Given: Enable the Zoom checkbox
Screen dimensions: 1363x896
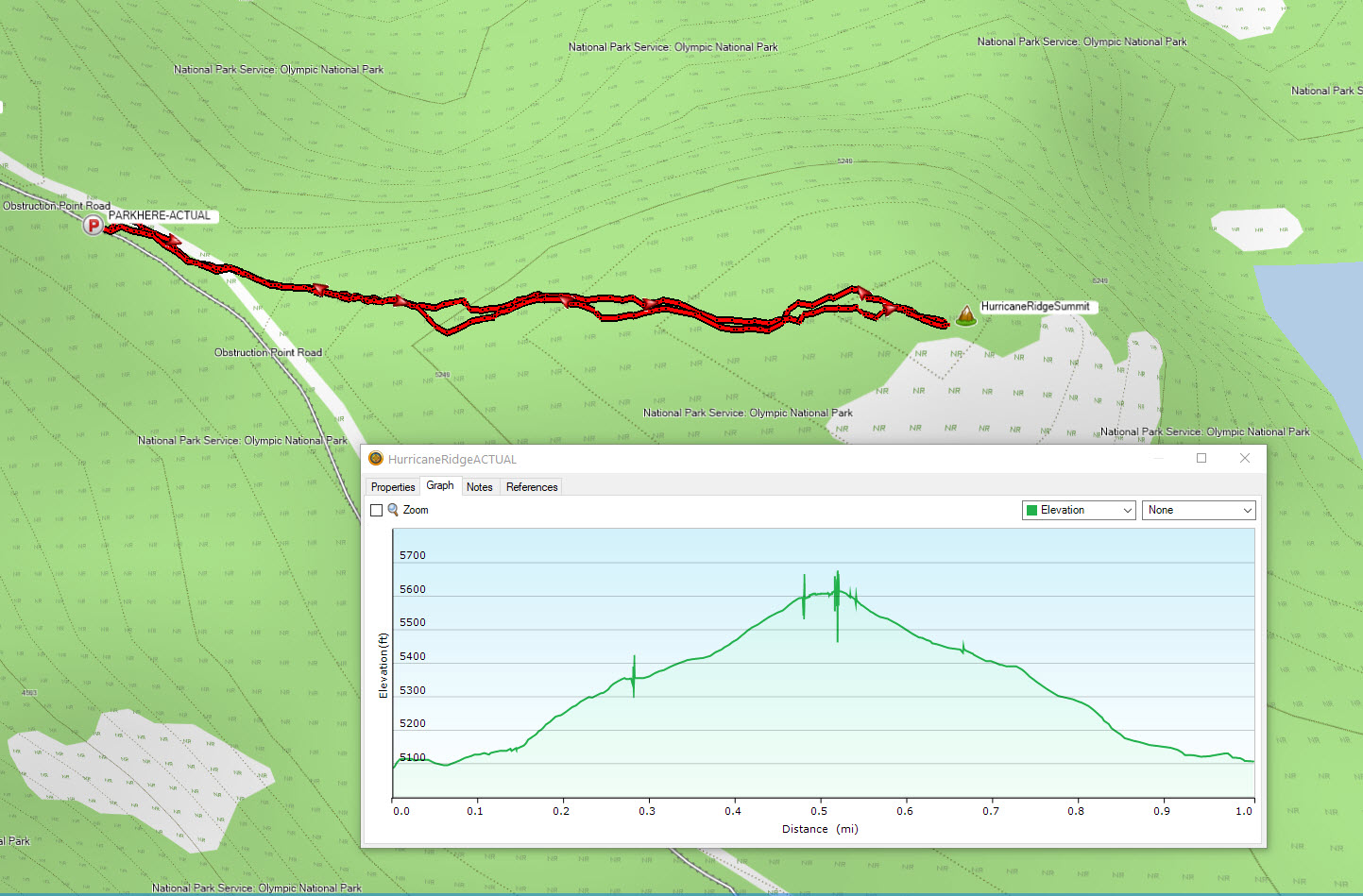Looking at the screenshot, I should click(377, 510).
